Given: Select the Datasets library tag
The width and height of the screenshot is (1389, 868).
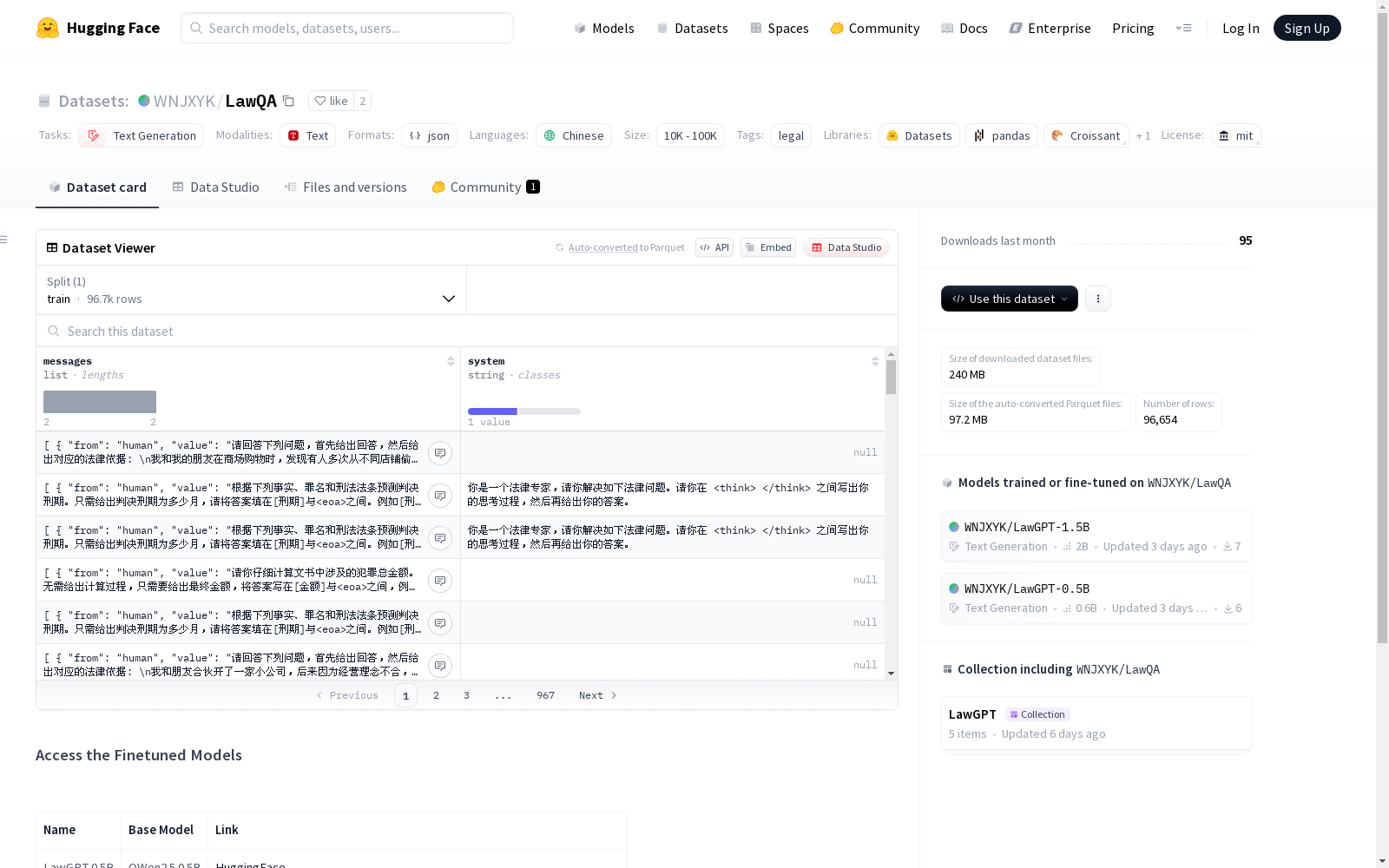Looking at the screenshot, I should pyautogui.click(x=919, y=135).
